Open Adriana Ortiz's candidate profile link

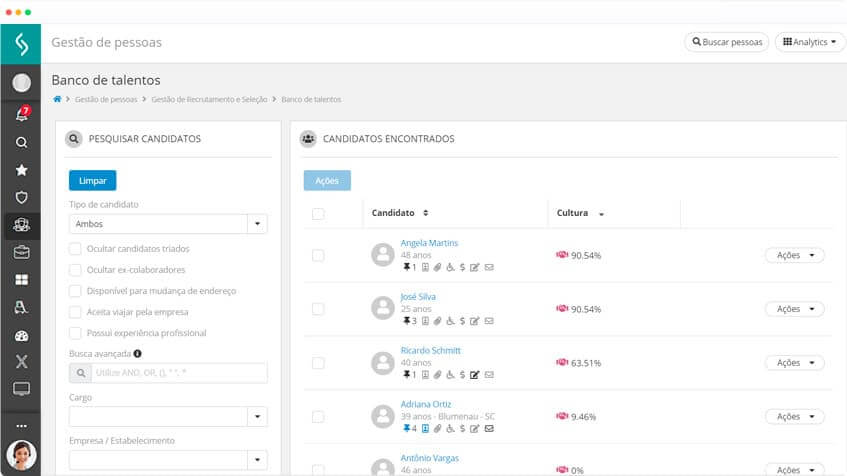click(x=427, y=404)
